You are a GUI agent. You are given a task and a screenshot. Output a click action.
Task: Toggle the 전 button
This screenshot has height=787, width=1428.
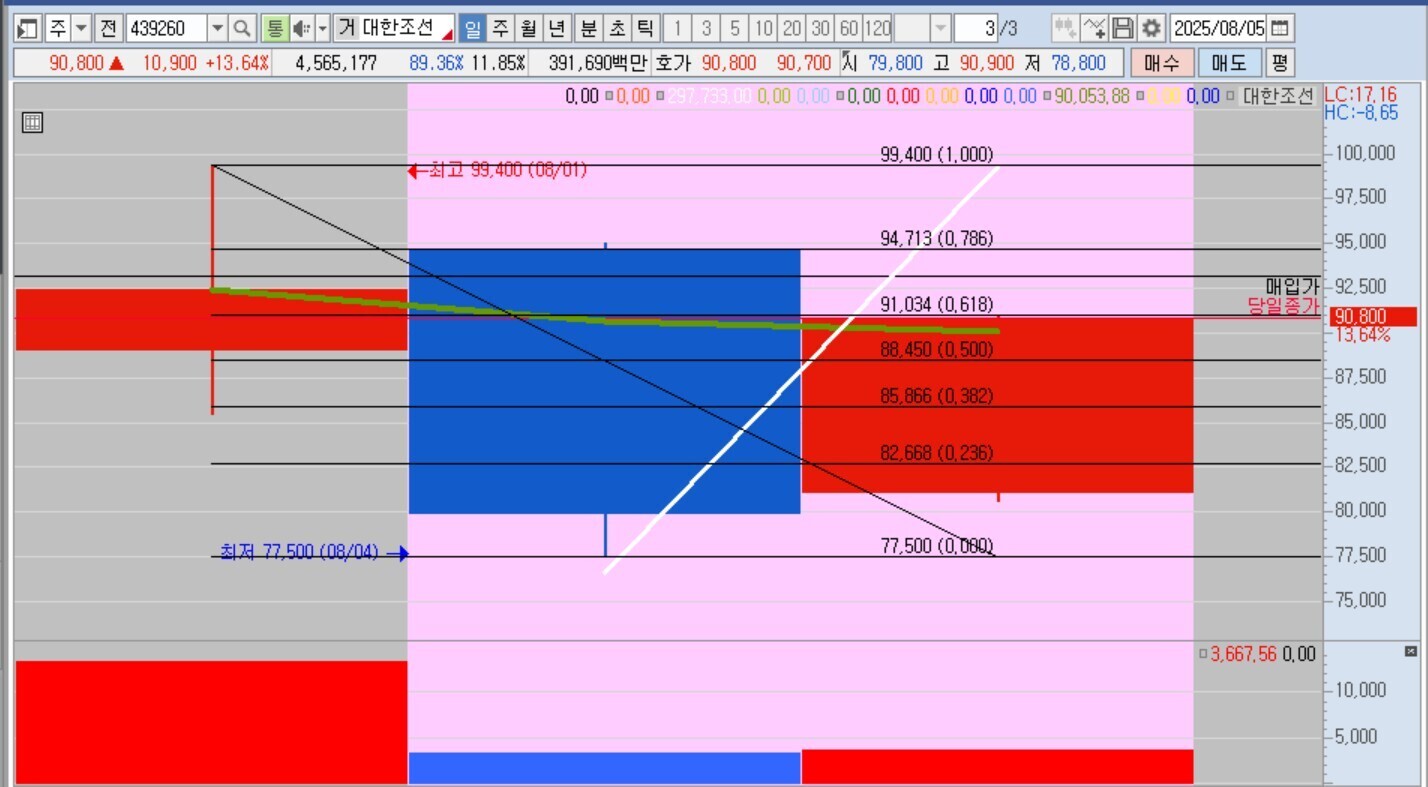pyautogui.click(x=108, y=28)
